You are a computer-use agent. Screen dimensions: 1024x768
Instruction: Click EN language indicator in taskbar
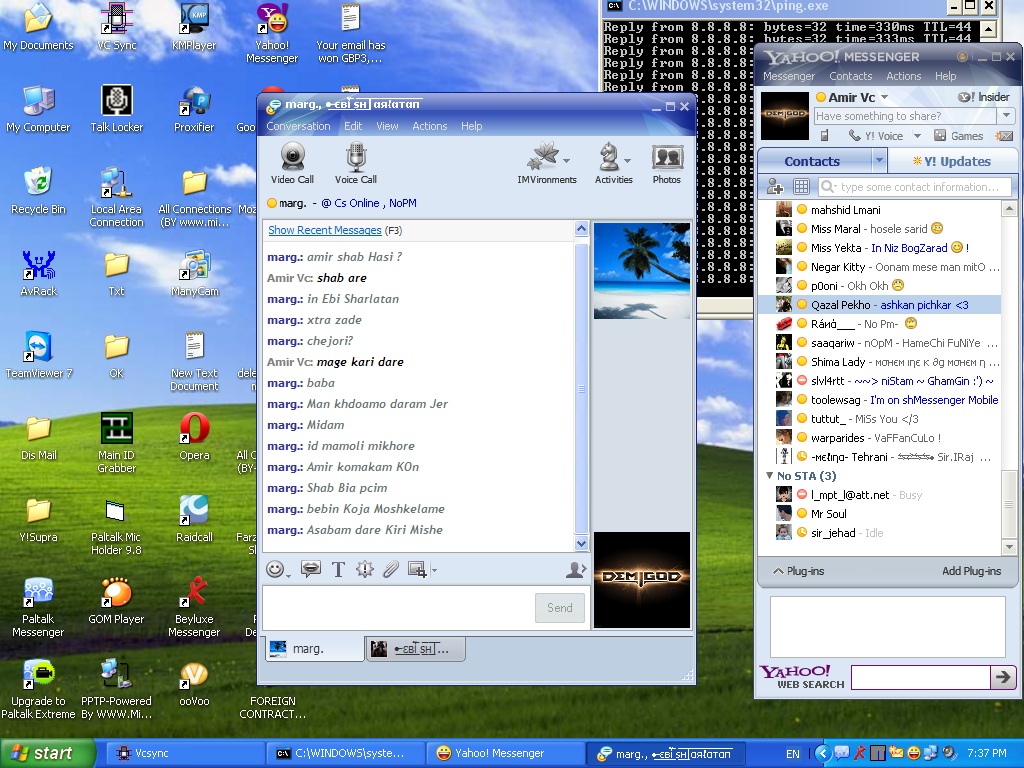[792, 754]
